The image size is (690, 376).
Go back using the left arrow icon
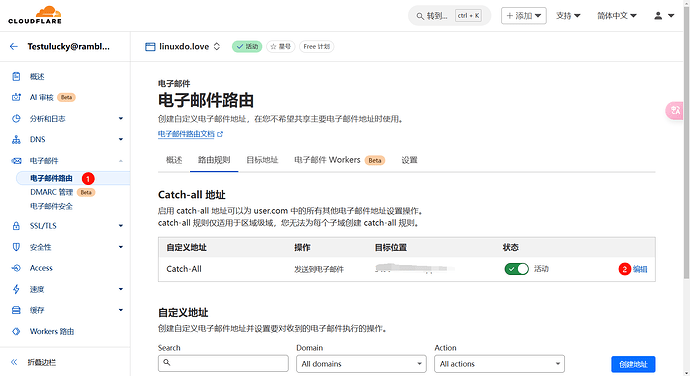tap(14, 46)
